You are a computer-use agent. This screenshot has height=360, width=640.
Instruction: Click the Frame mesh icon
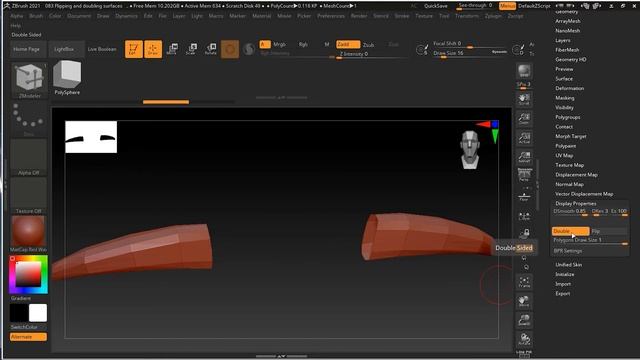[x=524, y=282]
